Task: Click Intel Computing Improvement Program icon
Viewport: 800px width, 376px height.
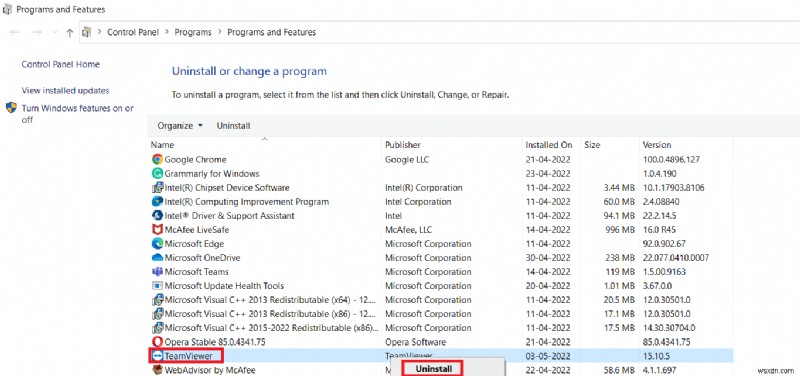Action: [157, 202]
